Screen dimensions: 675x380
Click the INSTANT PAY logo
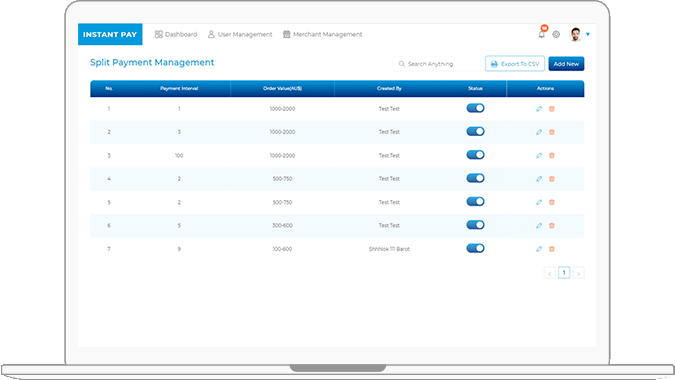[x=110, y=34]
